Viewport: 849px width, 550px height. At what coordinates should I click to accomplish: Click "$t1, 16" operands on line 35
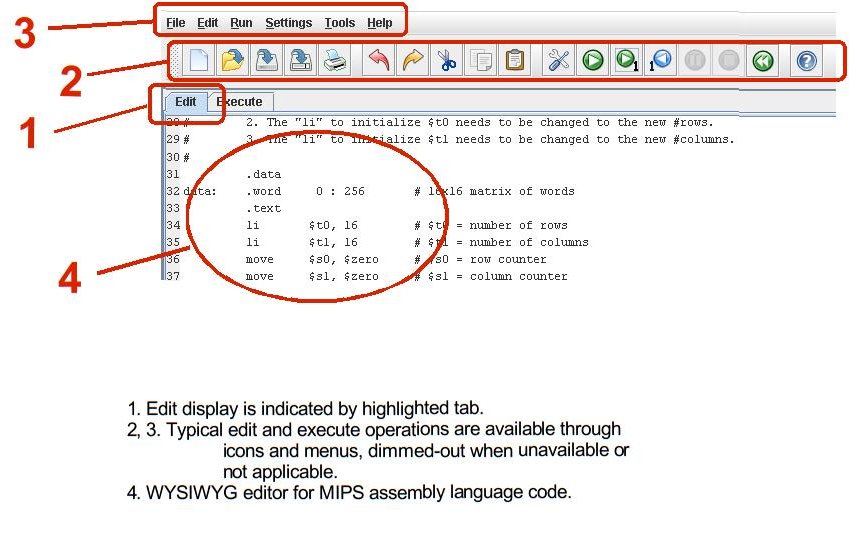click(333, 242)
